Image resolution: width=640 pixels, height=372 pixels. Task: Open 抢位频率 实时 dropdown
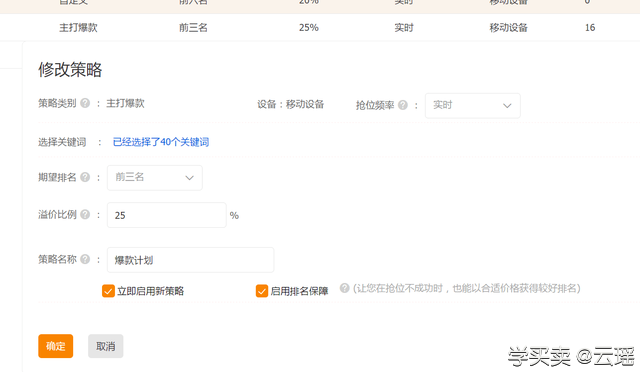click(473, 106)
